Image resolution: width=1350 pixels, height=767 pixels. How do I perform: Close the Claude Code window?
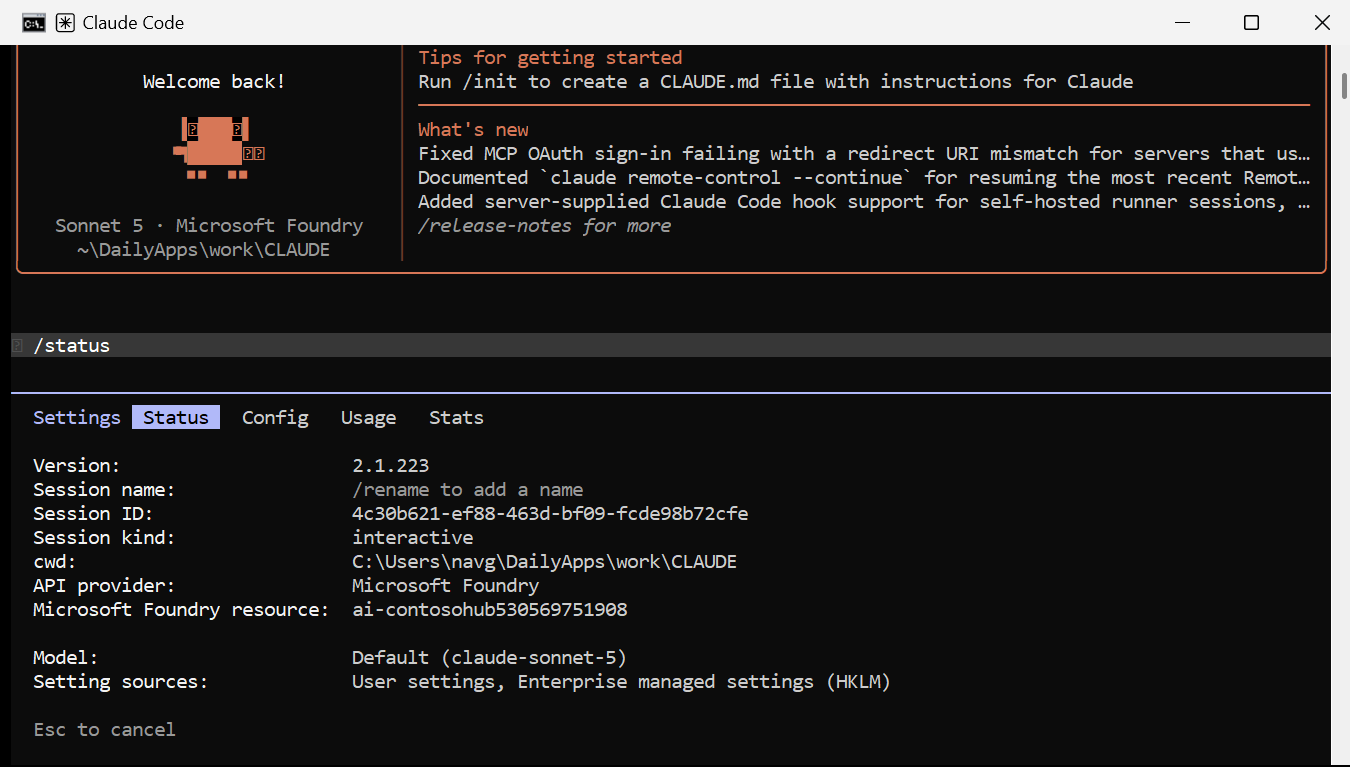1321,22
